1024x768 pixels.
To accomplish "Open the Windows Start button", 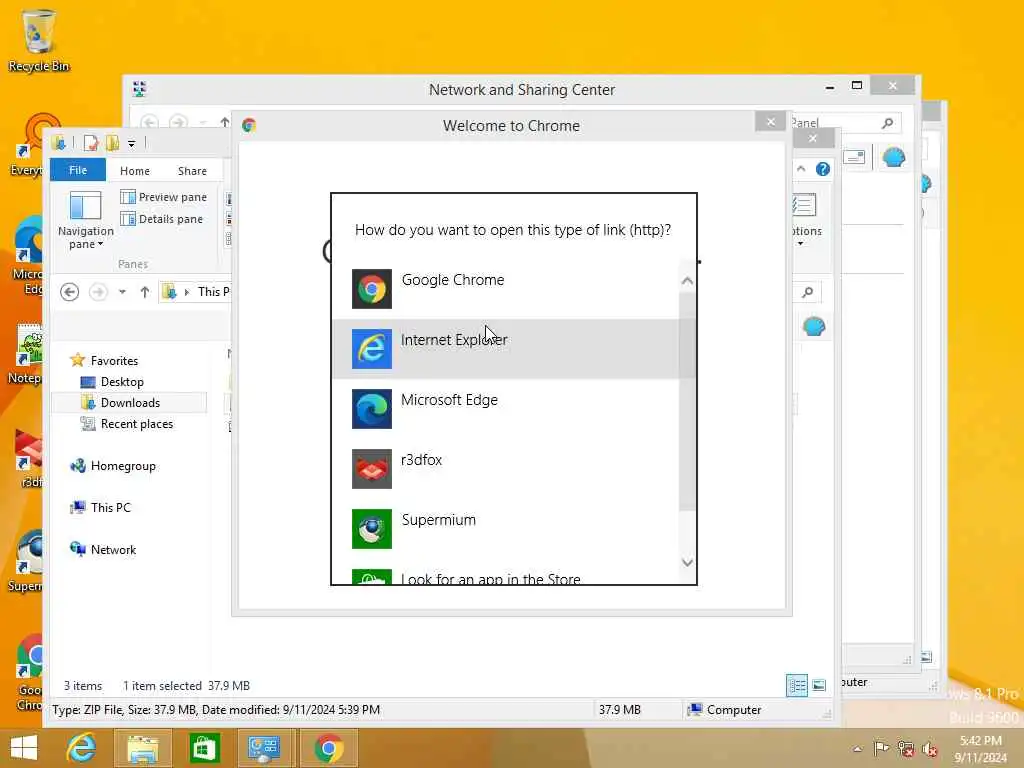I will pyautogui.click(x=25, y=748).
